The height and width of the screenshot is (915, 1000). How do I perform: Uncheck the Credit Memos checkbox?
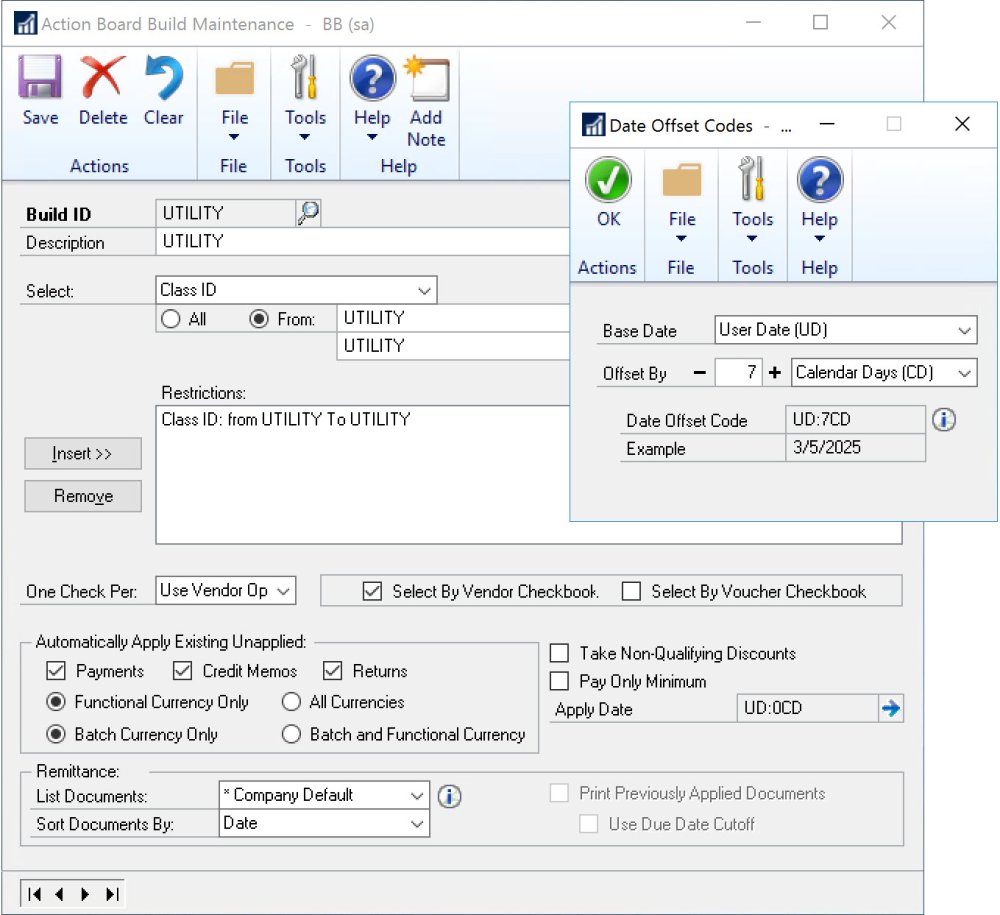tap(183, 671)
